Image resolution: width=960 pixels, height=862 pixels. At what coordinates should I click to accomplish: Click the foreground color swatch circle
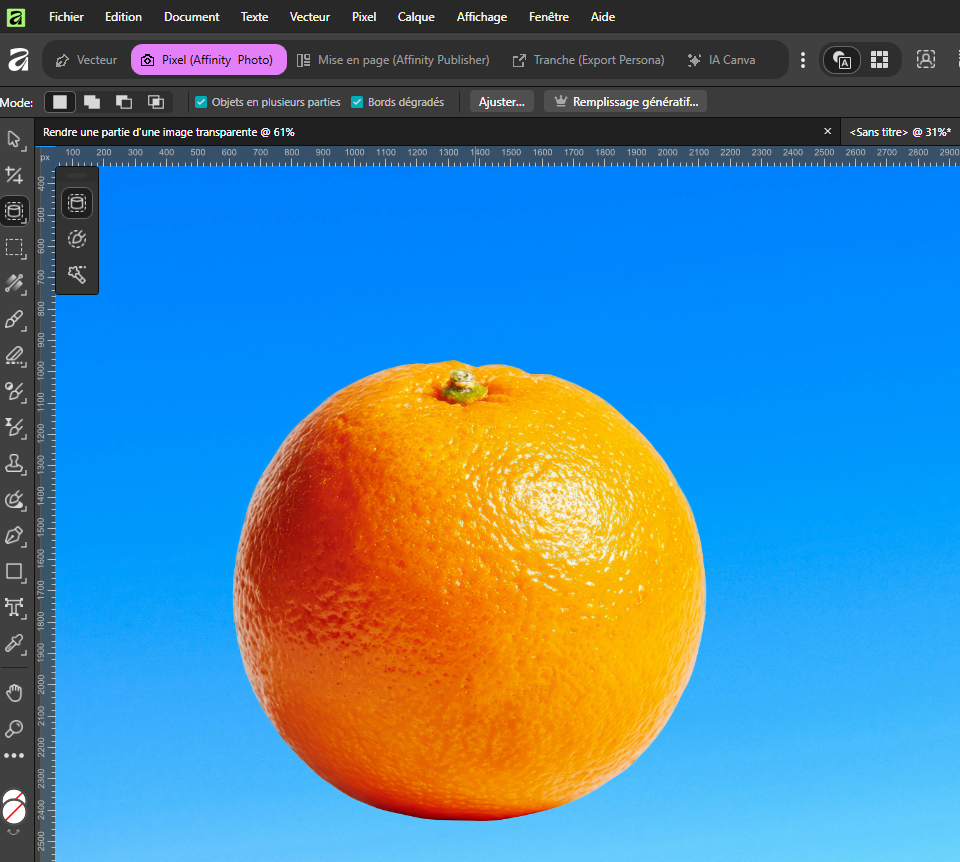pos(14,805)
